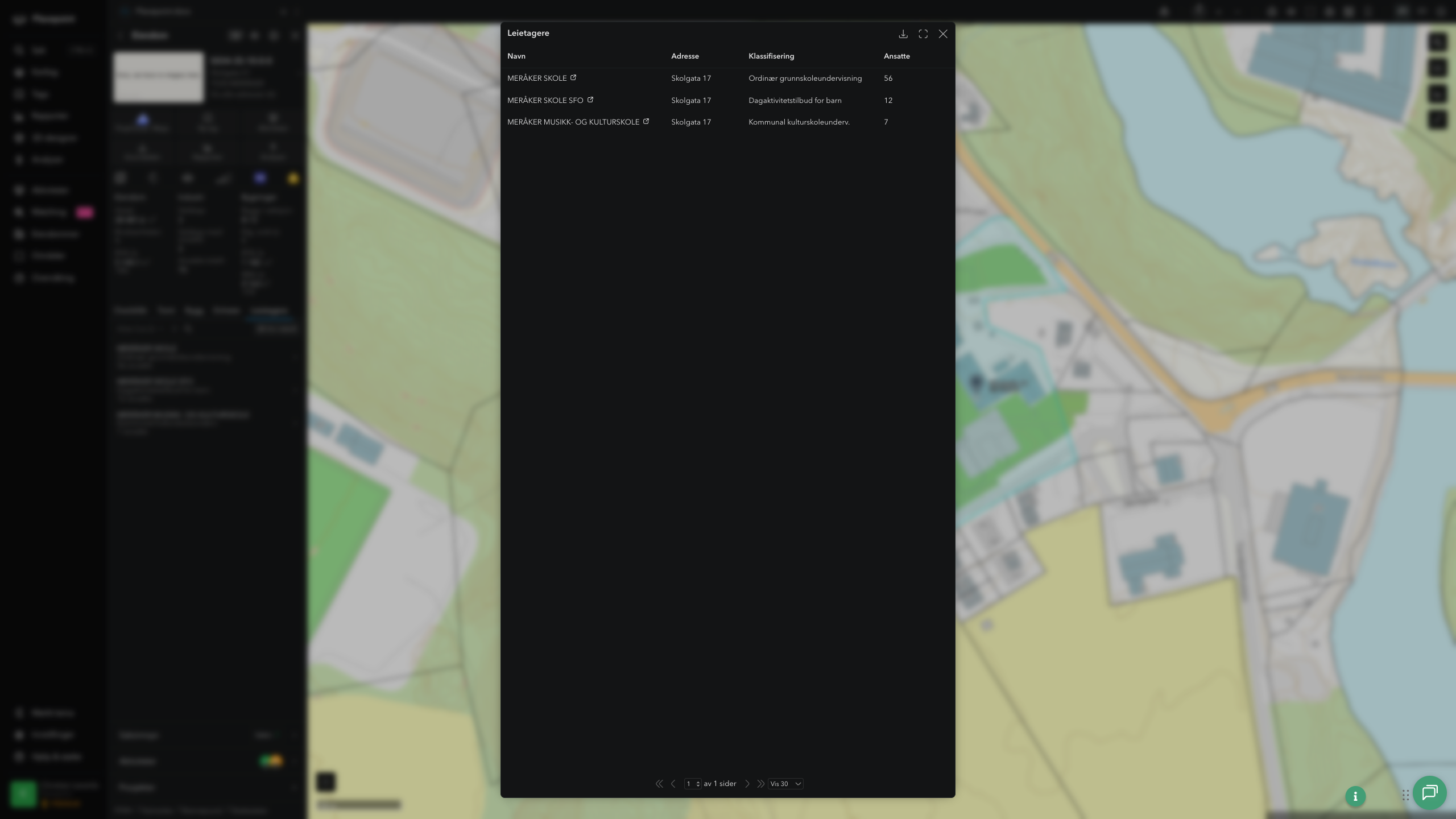Go to previous page of tenants

pyautogui.click(x=673, y=784)
